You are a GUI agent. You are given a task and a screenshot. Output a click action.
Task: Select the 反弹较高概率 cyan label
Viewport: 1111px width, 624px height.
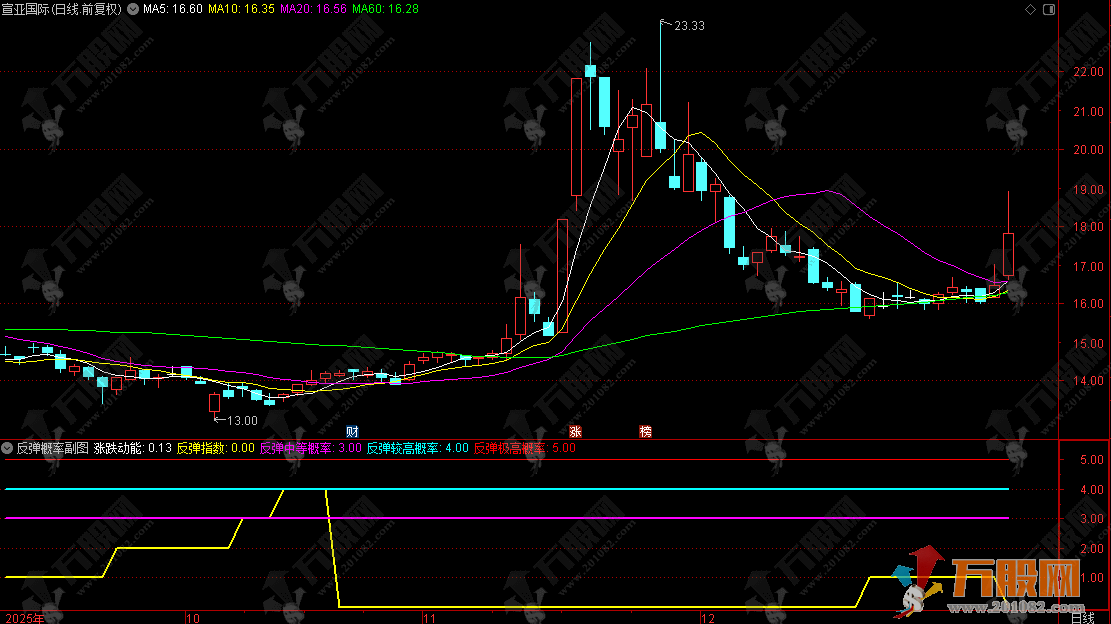pos(416,448)
